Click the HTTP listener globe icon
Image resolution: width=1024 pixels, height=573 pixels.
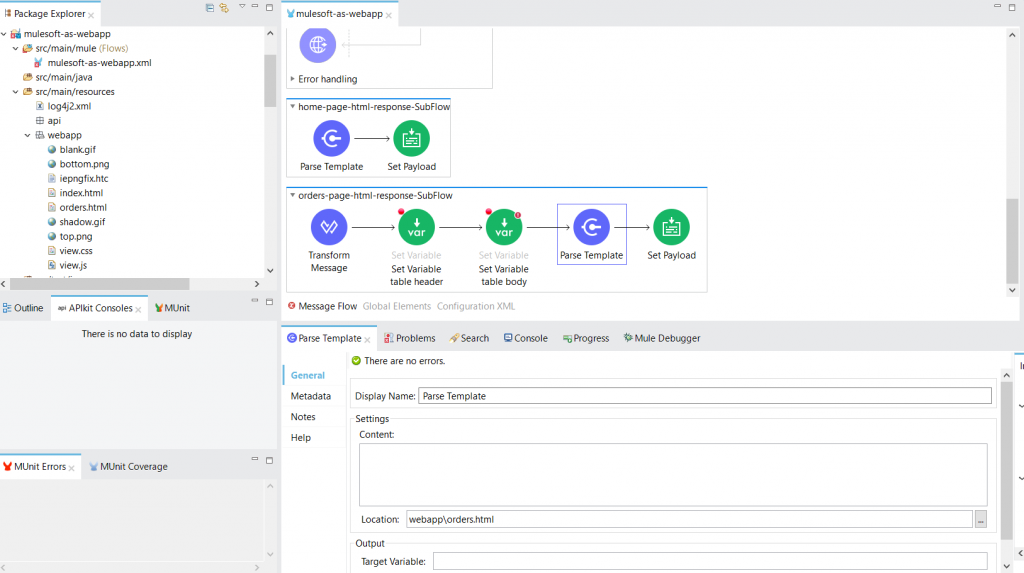pyautogui.click(x=318, y=45)
